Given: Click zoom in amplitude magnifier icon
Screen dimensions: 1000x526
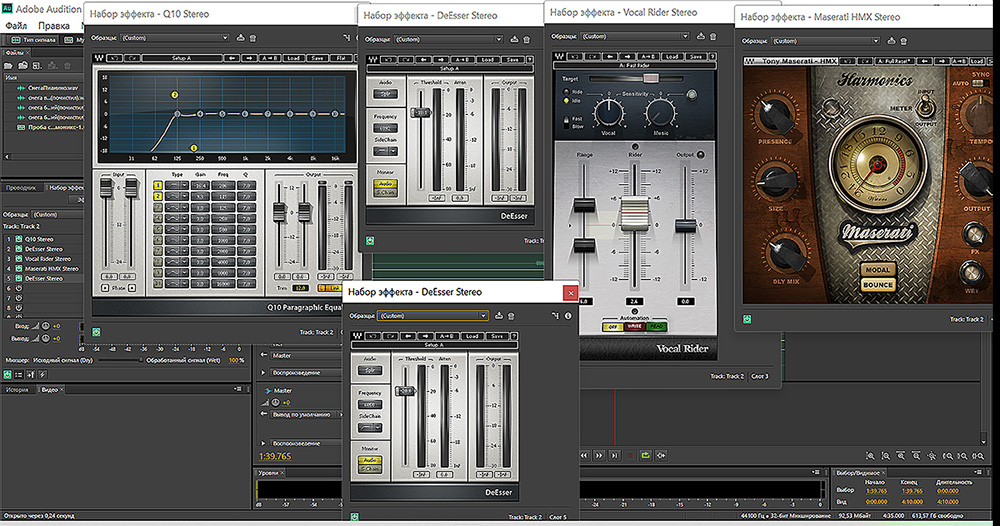Looking at the screenshot, I should [870, 456].
